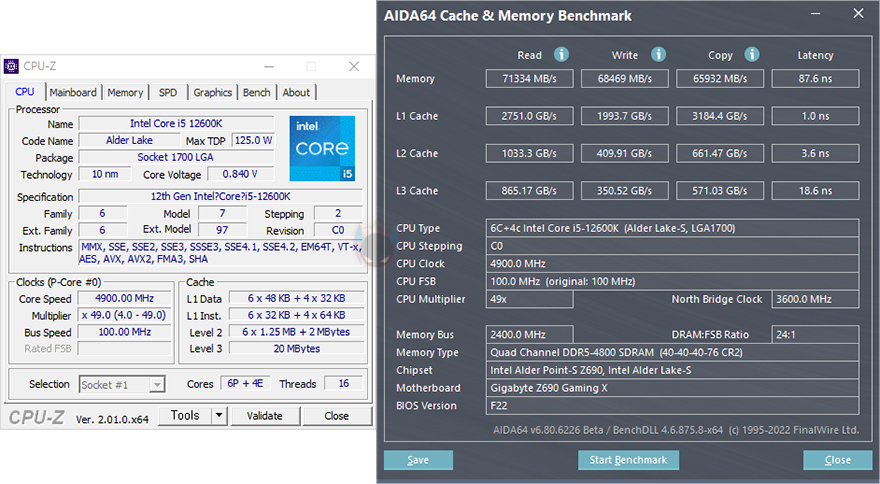Click the Validate button in CPU-Z
Viewport: 880px width, 484px height.
[265, 416]
